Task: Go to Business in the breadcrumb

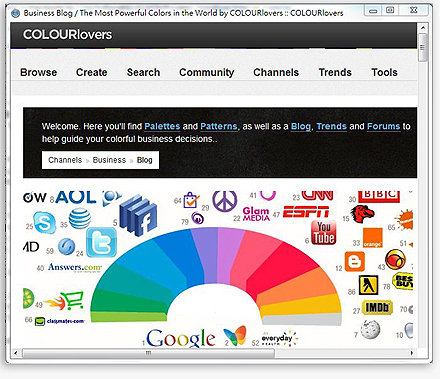Action: [x=109, y=160]
